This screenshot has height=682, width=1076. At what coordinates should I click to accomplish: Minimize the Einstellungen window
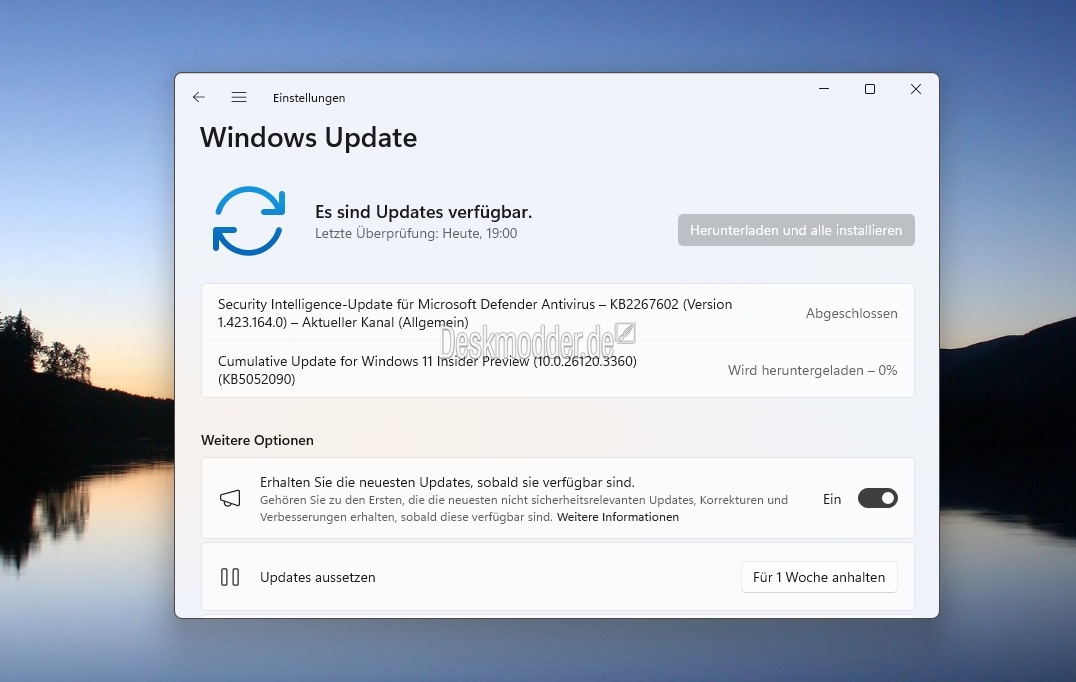point(824,89)
